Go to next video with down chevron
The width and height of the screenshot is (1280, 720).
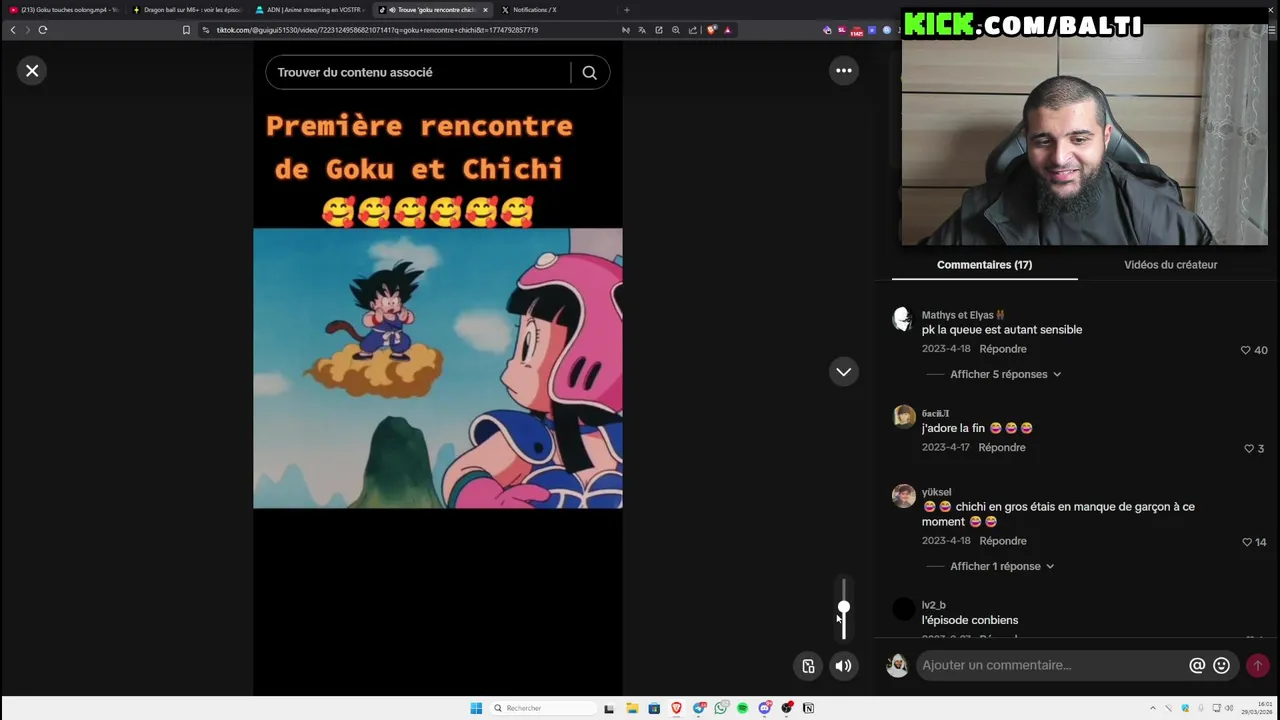point(844,372)
